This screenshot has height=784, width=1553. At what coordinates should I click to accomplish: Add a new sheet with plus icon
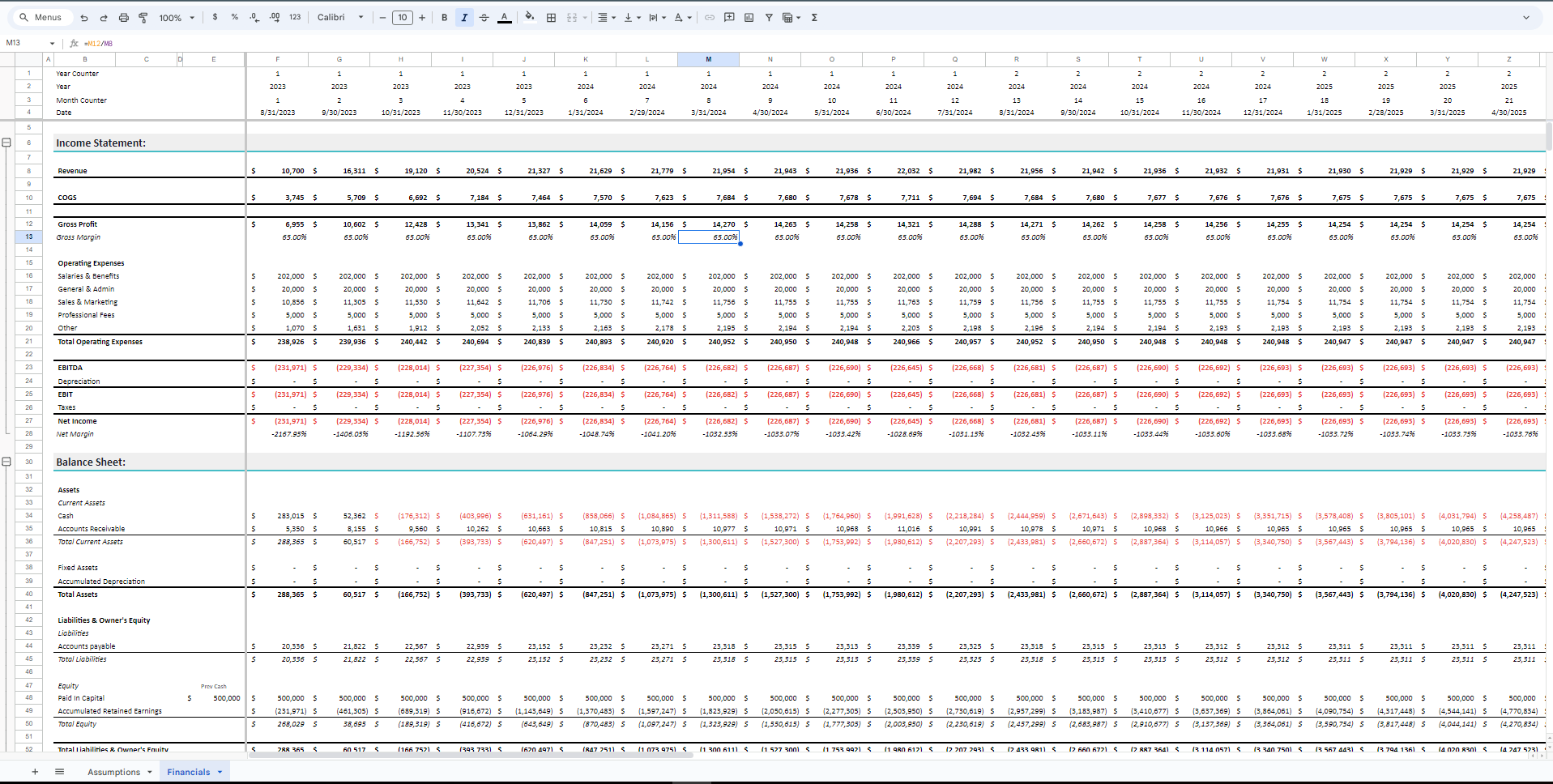35,772
